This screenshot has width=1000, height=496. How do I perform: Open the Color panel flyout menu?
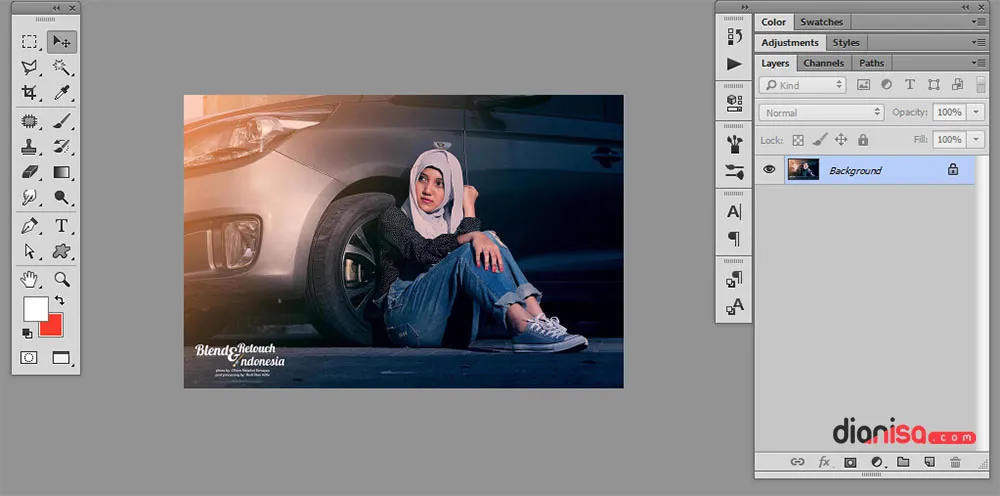click(978, 22)
